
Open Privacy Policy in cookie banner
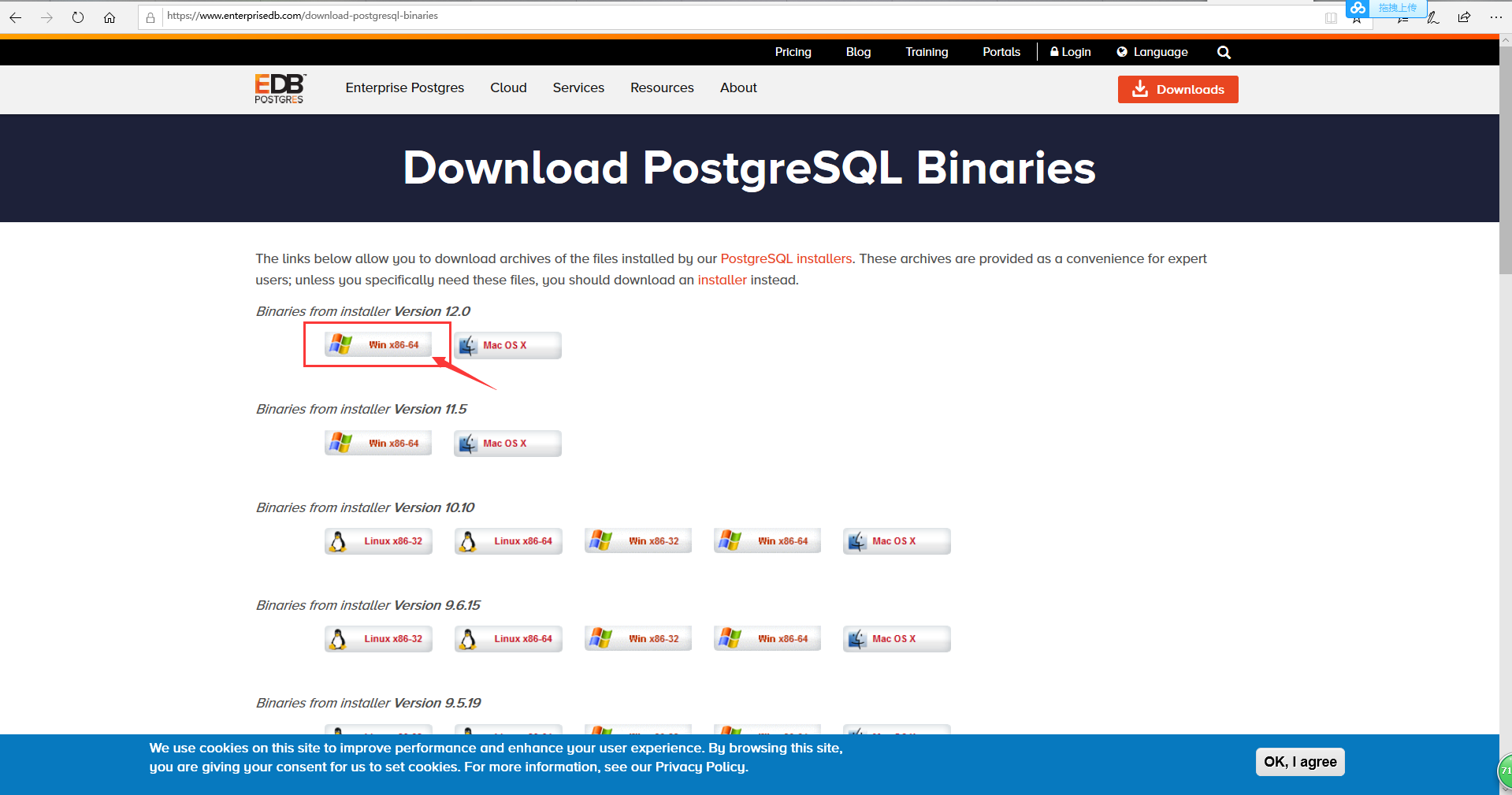pos(700,767)
